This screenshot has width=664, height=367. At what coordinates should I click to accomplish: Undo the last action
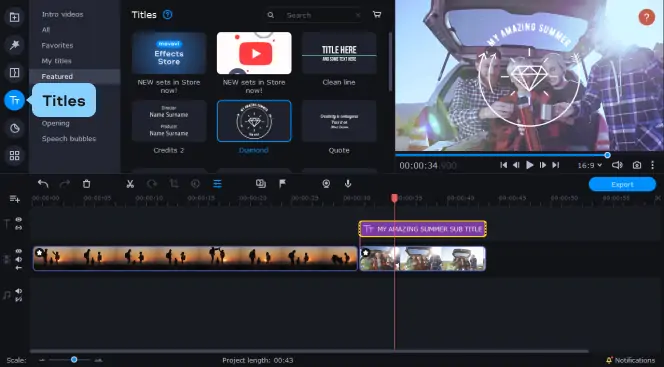point(43,184)
